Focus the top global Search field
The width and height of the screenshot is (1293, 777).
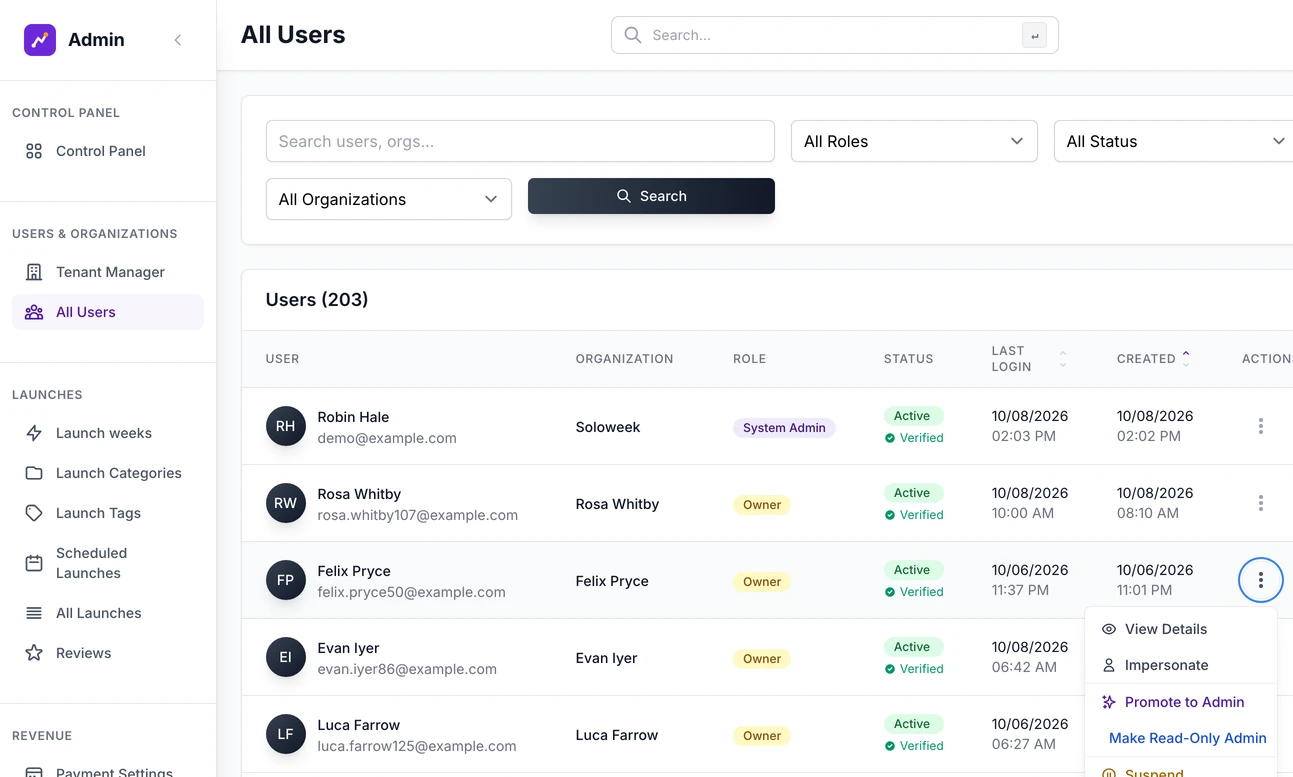coord(834,35)
